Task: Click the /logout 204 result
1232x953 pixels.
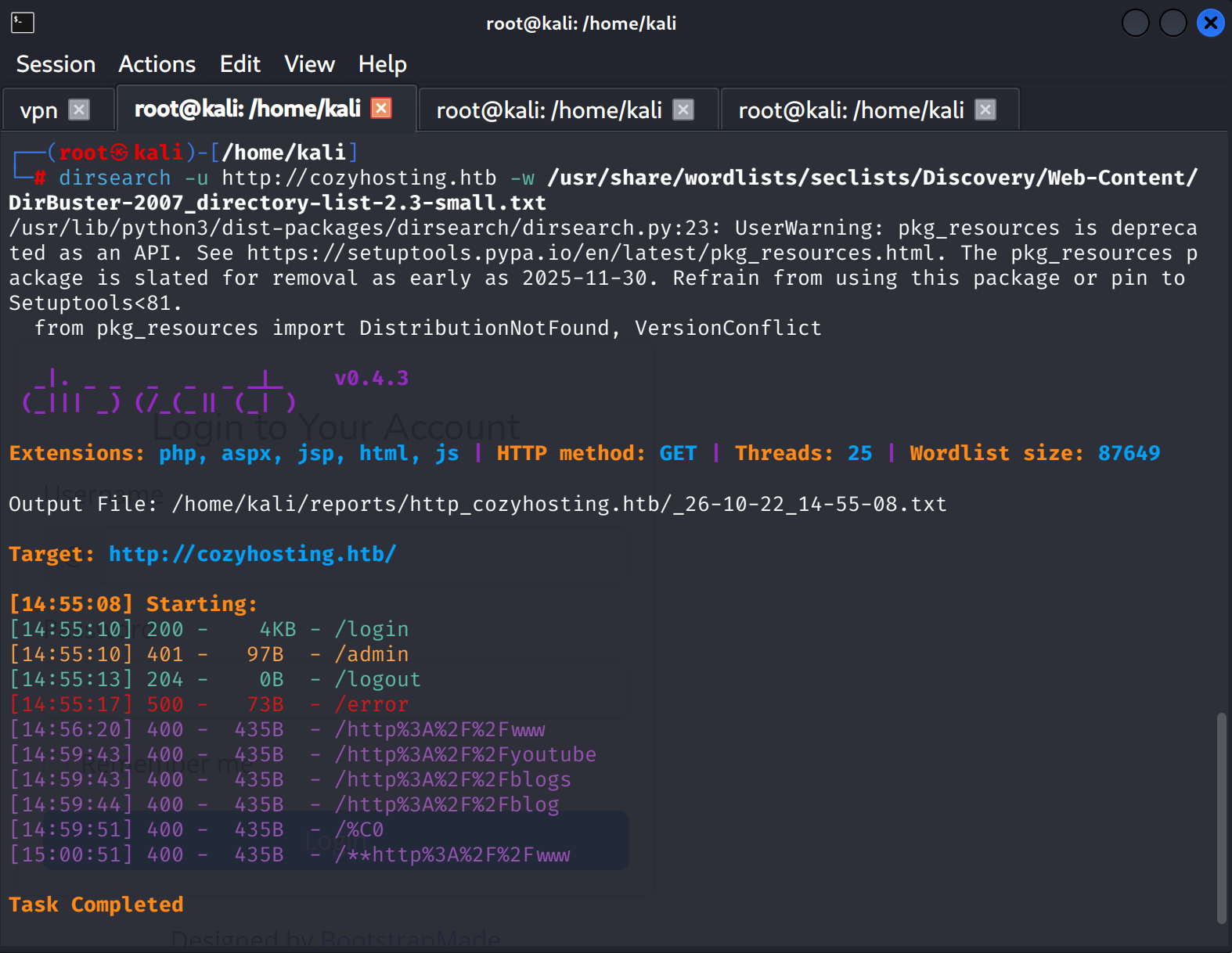Action: click(x=215, y=679)
